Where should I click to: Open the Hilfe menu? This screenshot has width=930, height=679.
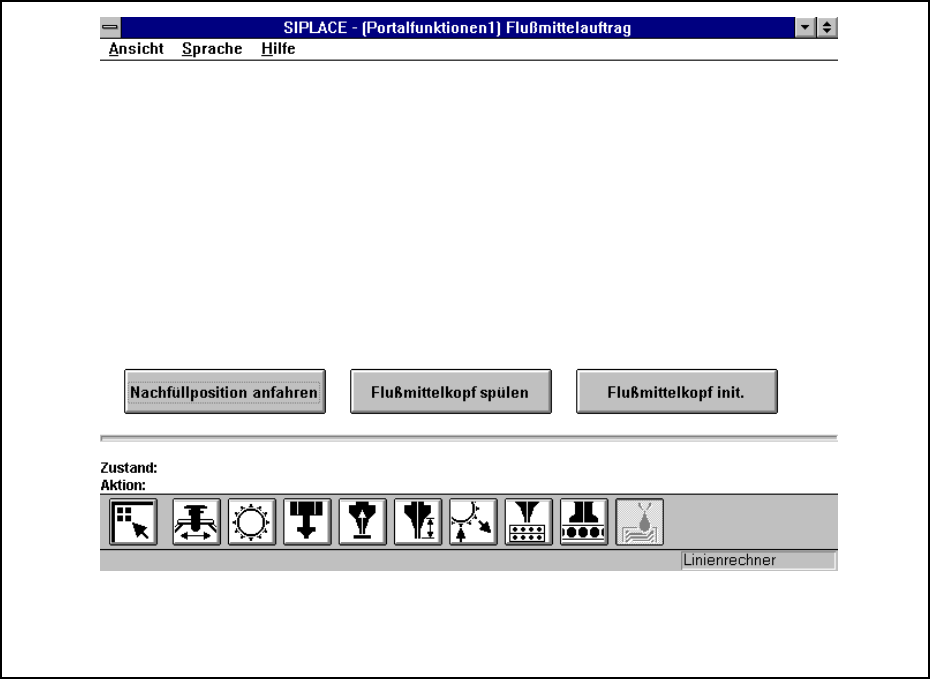278,49
